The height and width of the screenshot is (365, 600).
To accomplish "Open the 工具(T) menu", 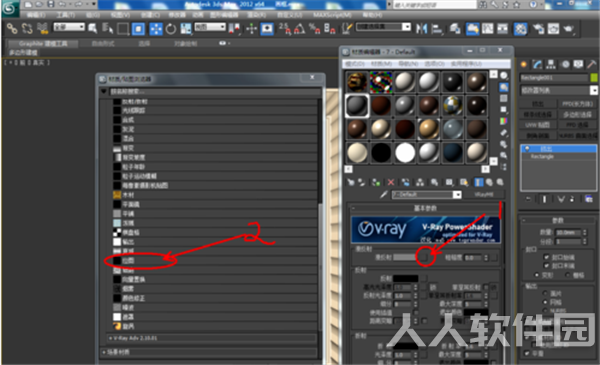I will point(66,15).
